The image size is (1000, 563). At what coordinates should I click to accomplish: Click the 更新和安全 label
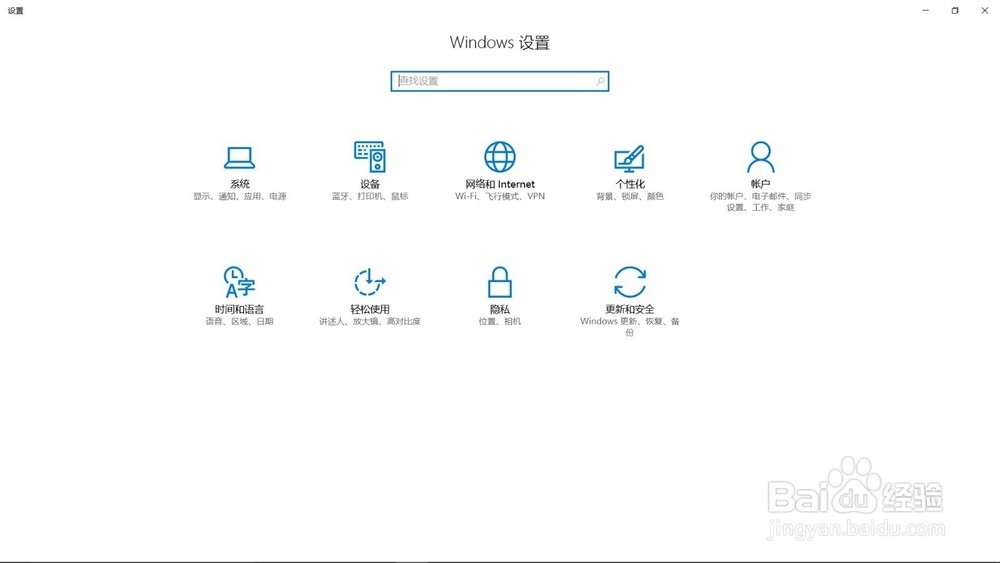point(629,309)
